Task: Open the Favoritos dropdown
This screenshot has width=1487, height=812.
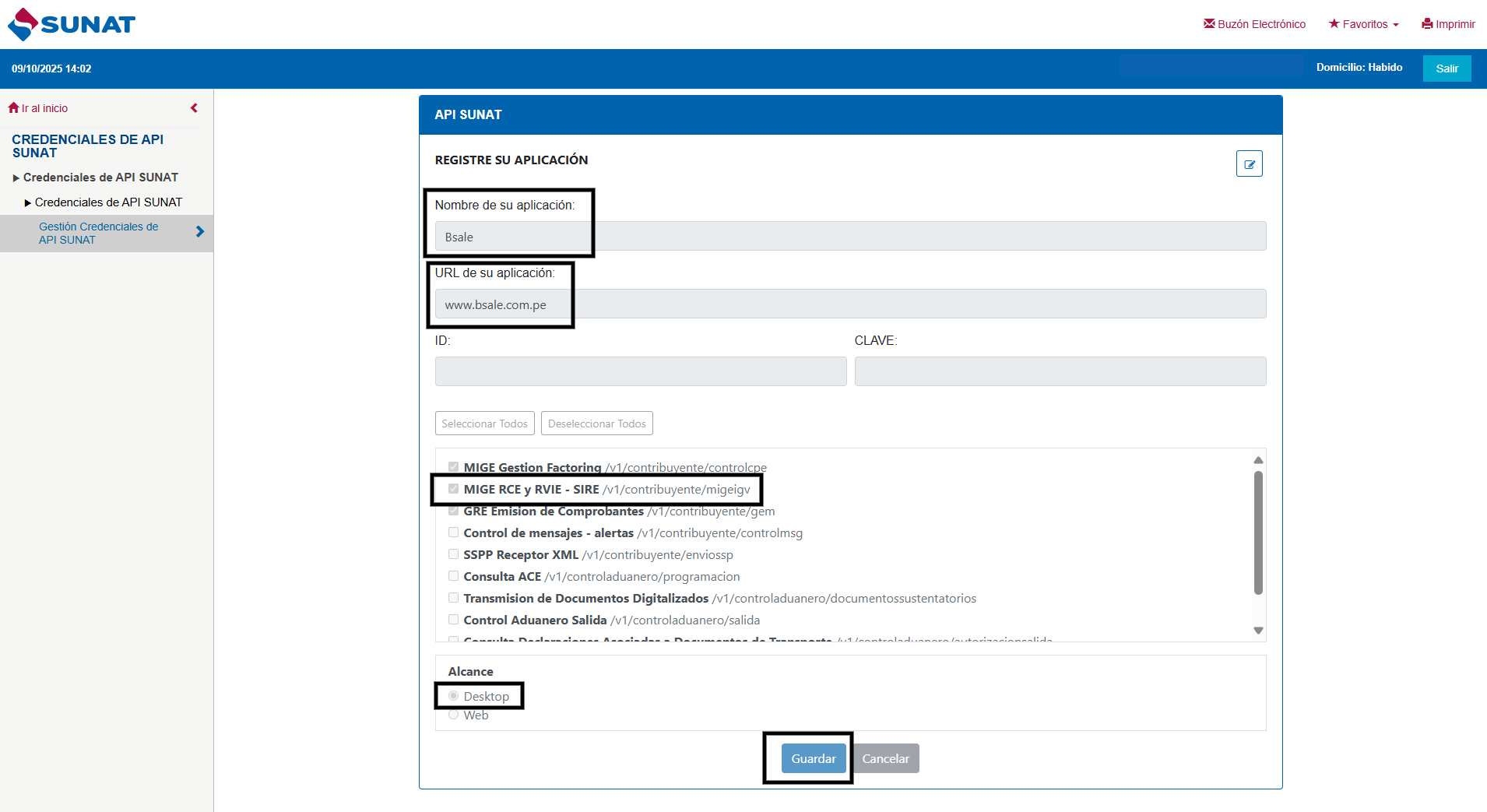Action: coord(1363,24)
